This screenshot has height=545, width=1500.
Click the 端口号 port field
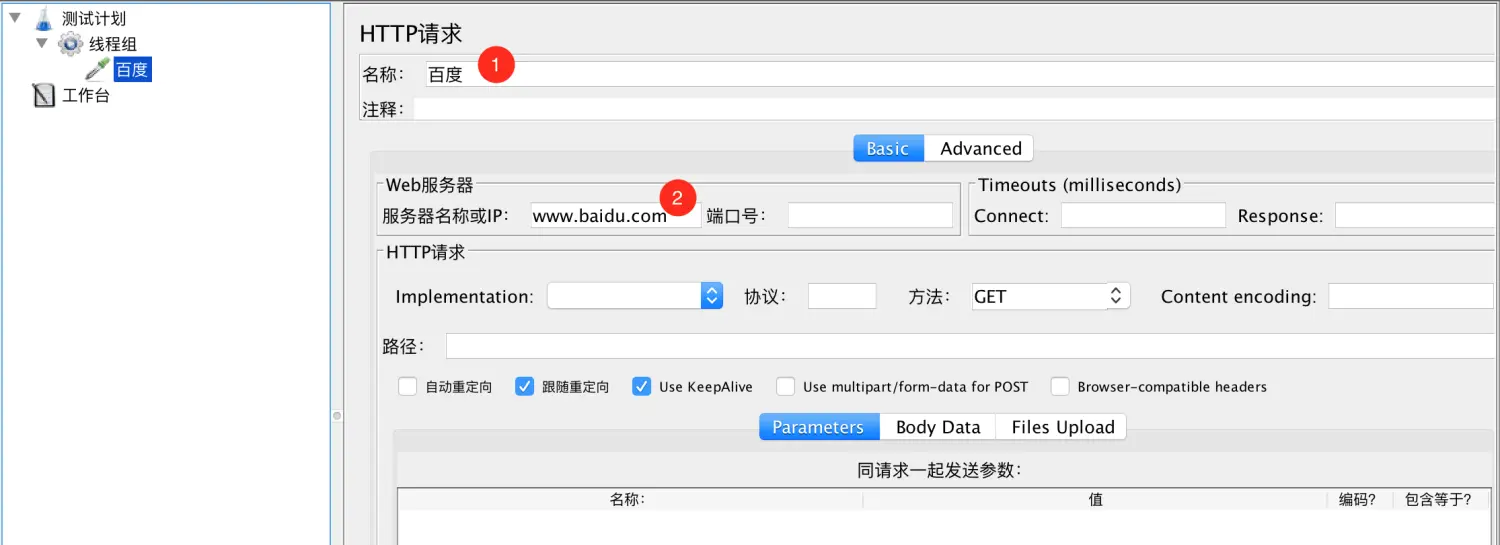[x=870, y=215]
